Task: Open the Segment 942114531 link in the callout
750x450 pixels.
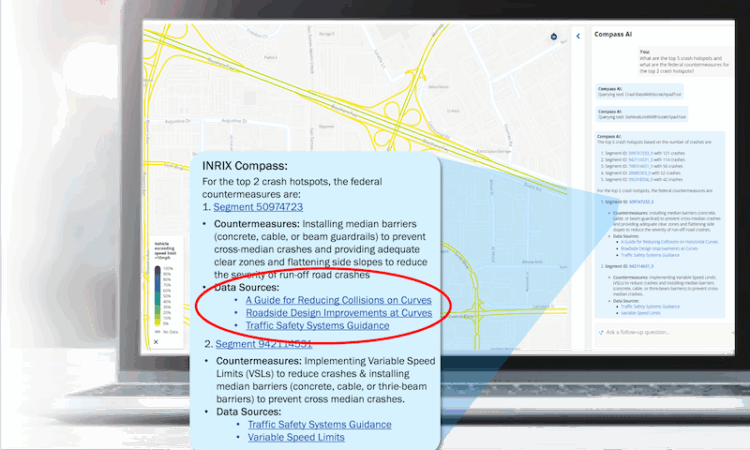Action: 263,343
